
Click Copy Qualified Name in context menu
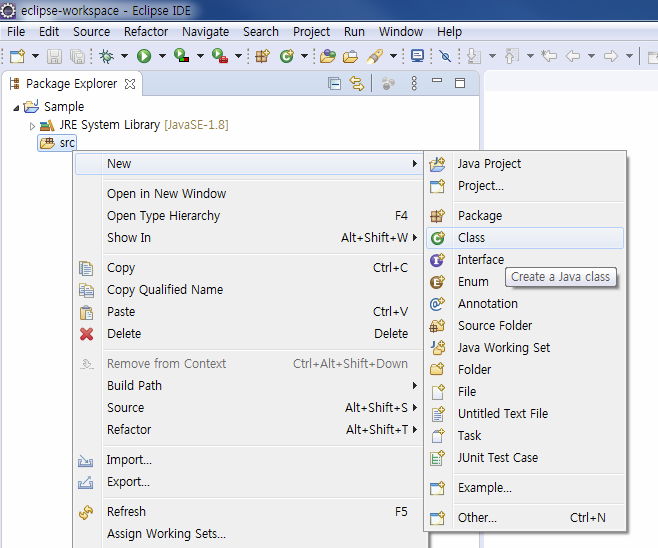pyautogui.click(x=248, y=290)
